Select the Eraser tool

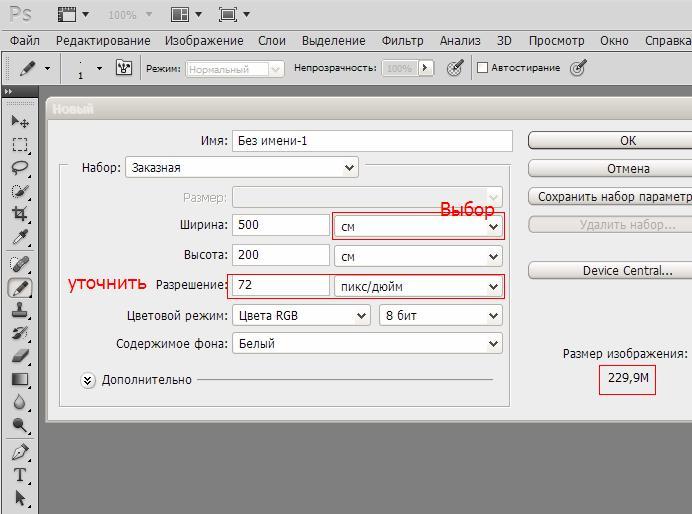(20, 356)
